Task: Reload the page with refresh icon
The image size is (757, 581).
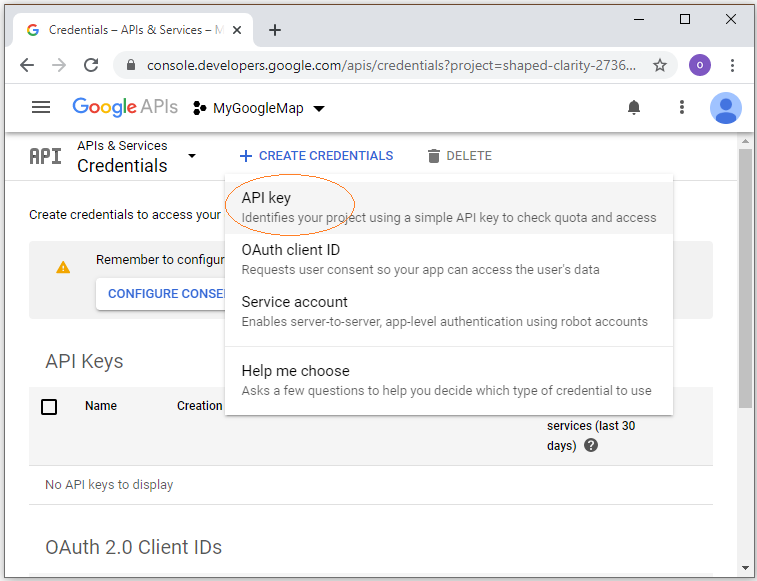Action: (91, 65)
